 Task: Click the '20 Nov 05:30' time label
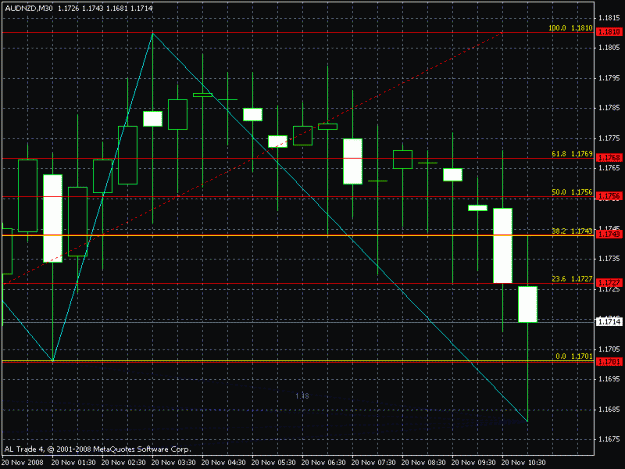(x=273, y=463)
